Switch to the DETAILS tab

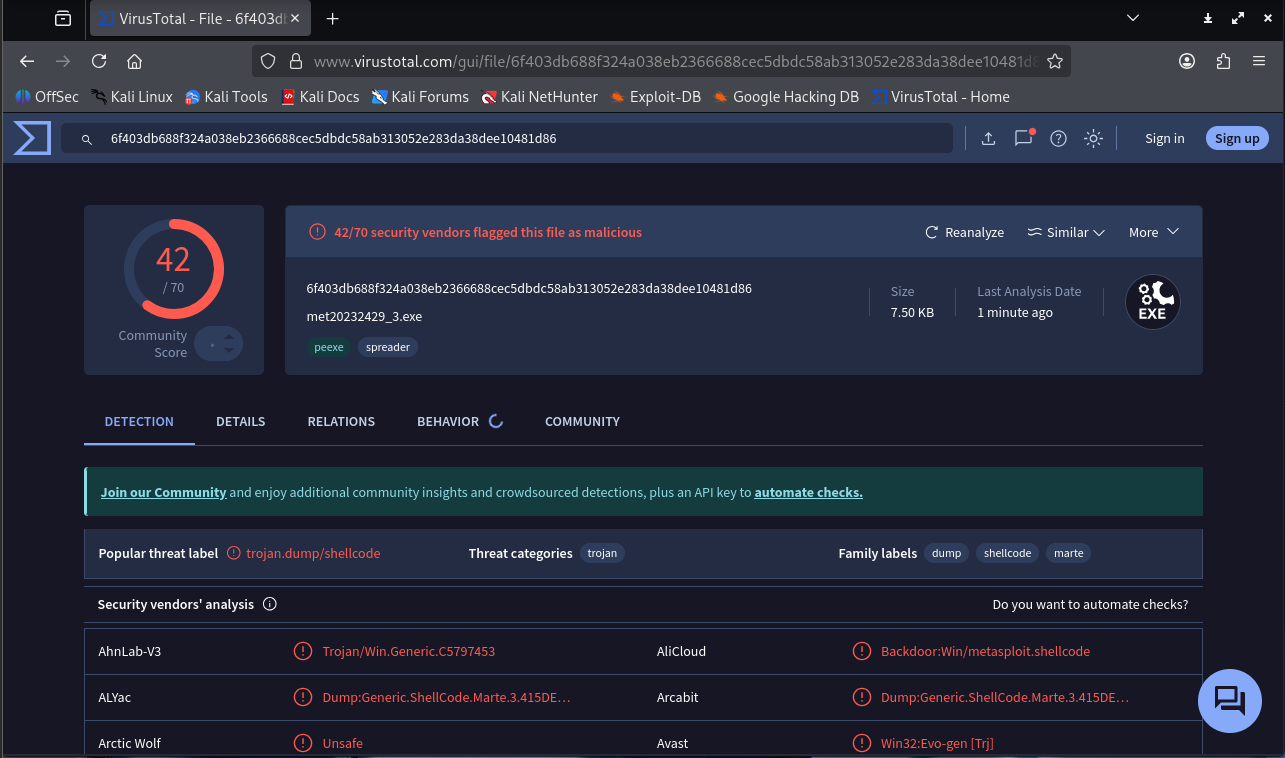pos(241,421)
